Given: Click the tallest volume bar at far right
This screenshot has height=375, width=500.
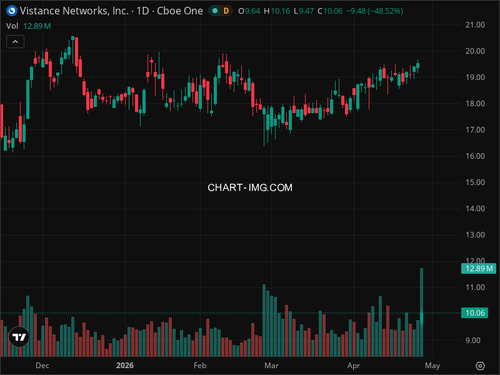Looking at the screenshot, I should click(x=422, y=312).
